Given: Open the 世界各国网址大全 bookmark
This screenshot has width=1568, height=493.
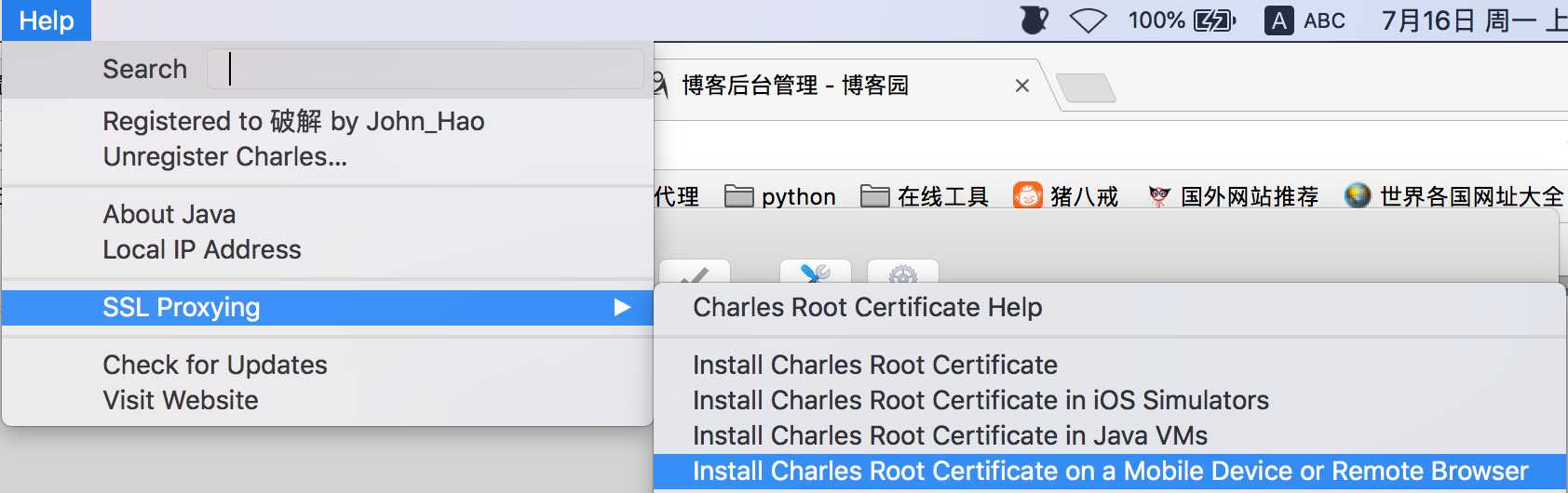Looking at the screenshot, I should pyautogui.click(x=1453, y=196).
